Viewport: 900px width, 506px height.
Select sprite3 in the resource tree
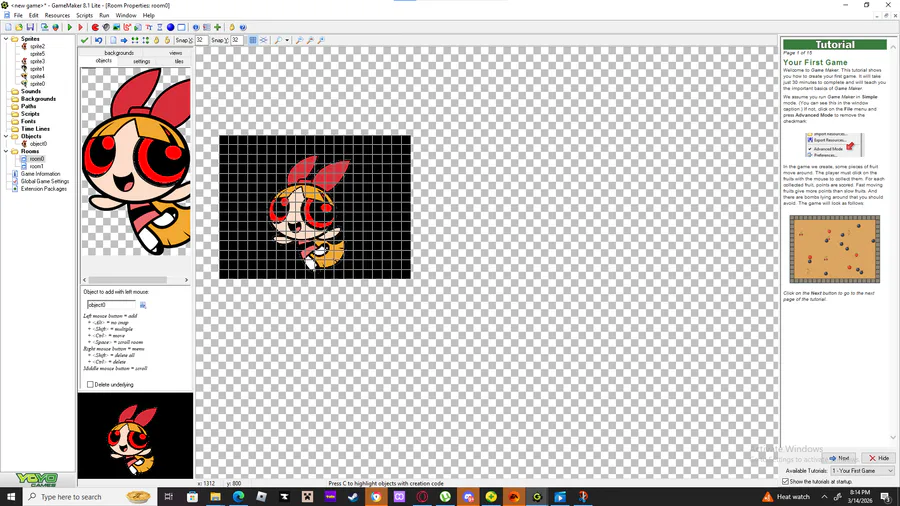pos(37,61)
